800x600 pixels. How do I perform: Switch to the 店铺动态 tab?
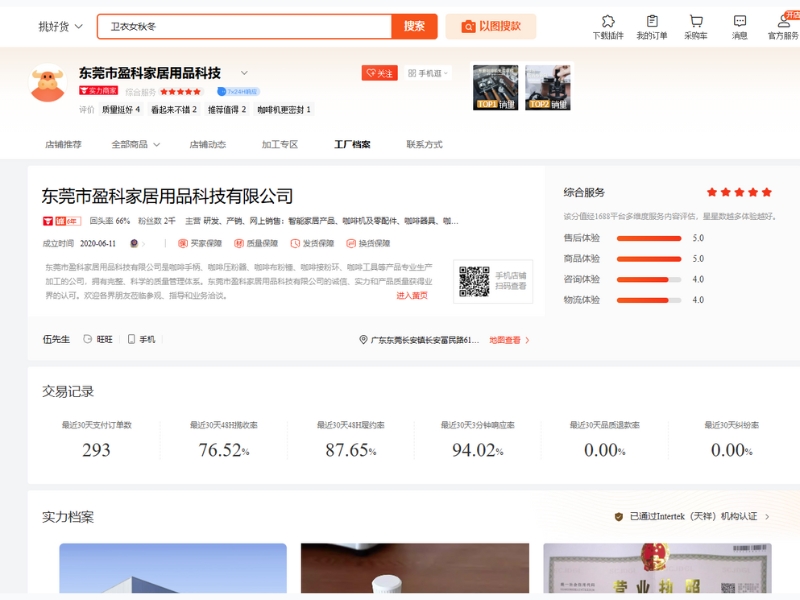click(207, 144)
